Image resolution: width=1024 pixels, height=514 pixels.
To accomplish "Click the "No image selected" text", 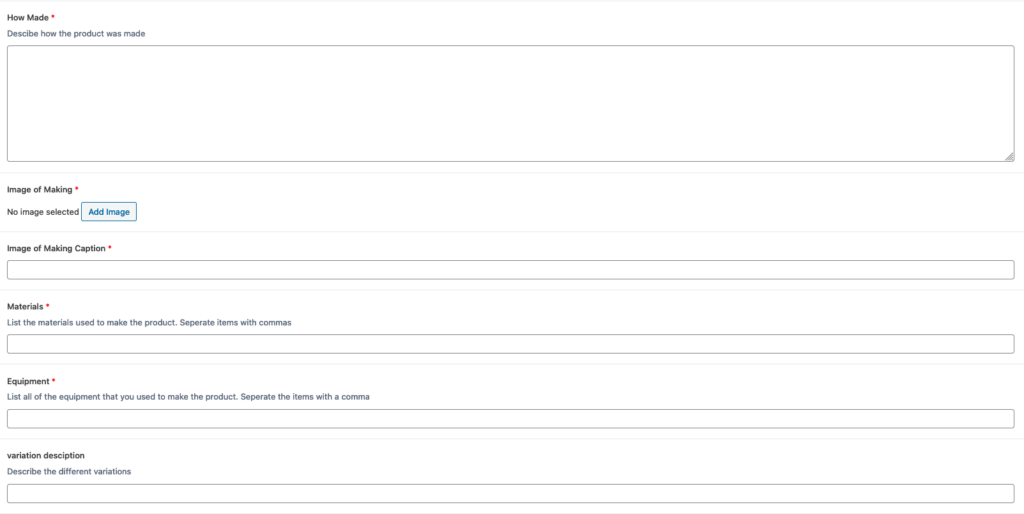I will tap(43, 212).
